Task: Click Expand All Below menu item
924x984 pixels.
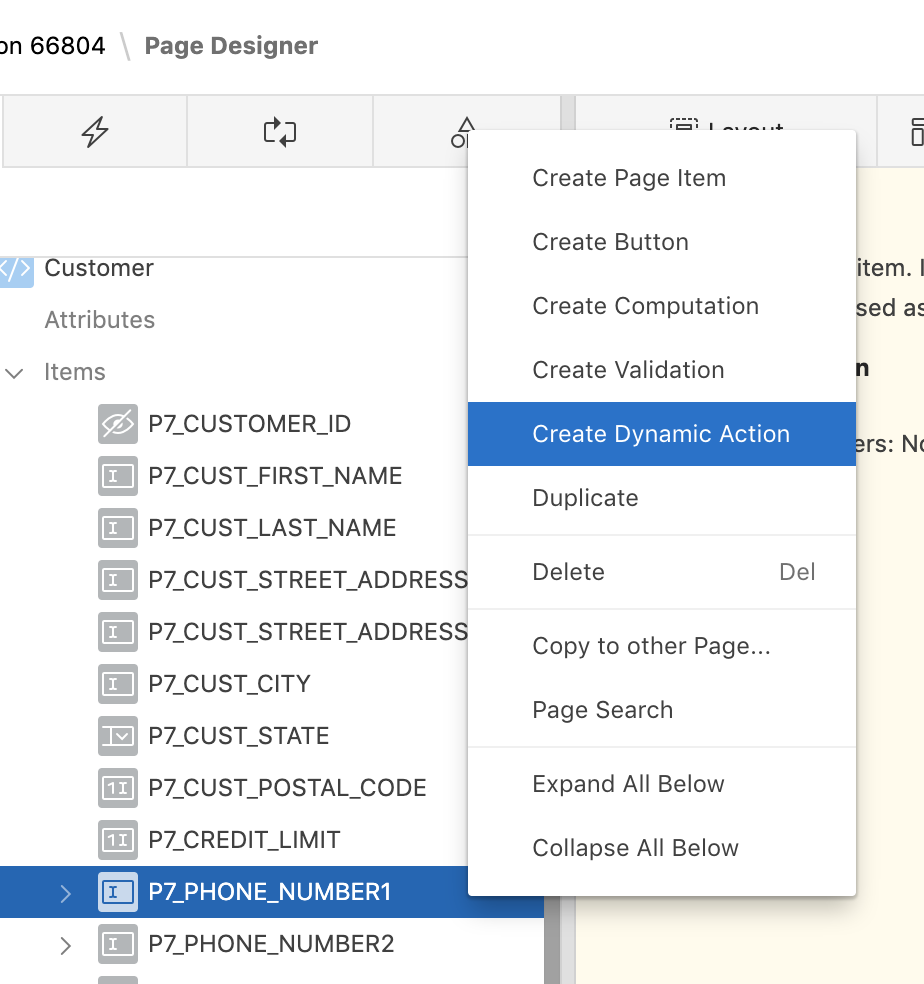Action: (628, 784)
